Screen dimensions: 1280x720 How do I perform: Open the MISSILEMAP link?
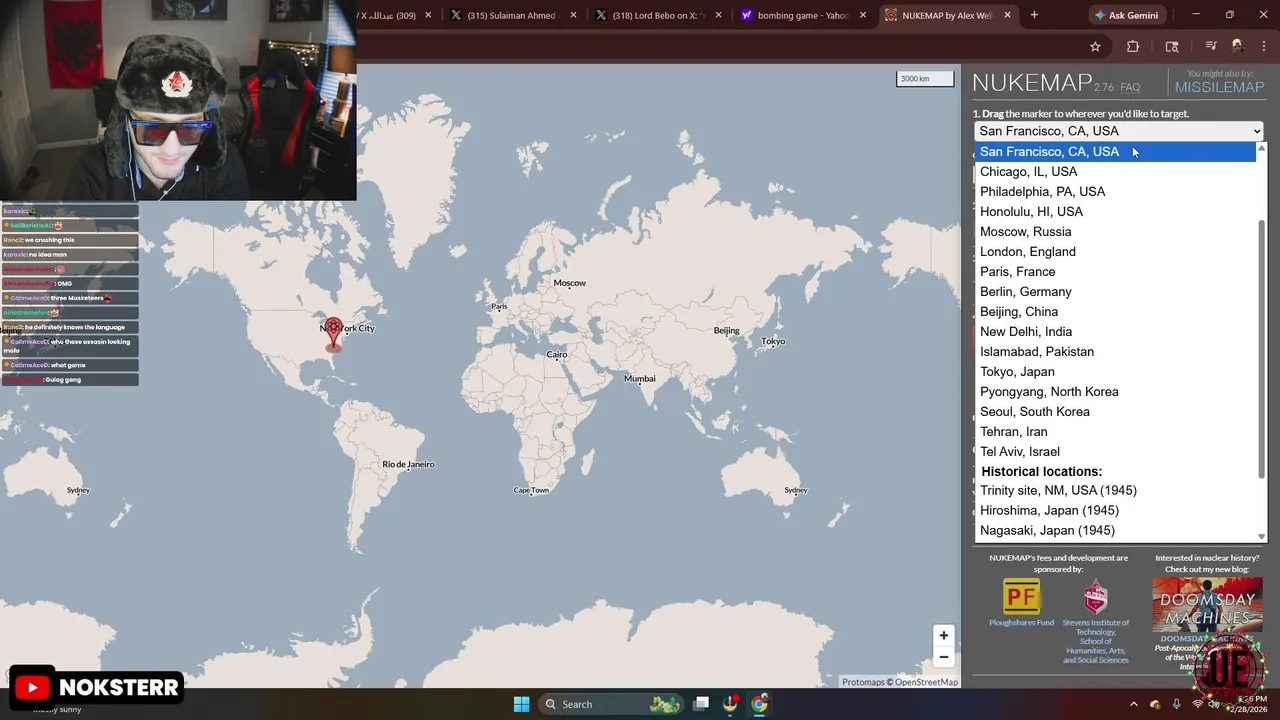pos(1220,87)
